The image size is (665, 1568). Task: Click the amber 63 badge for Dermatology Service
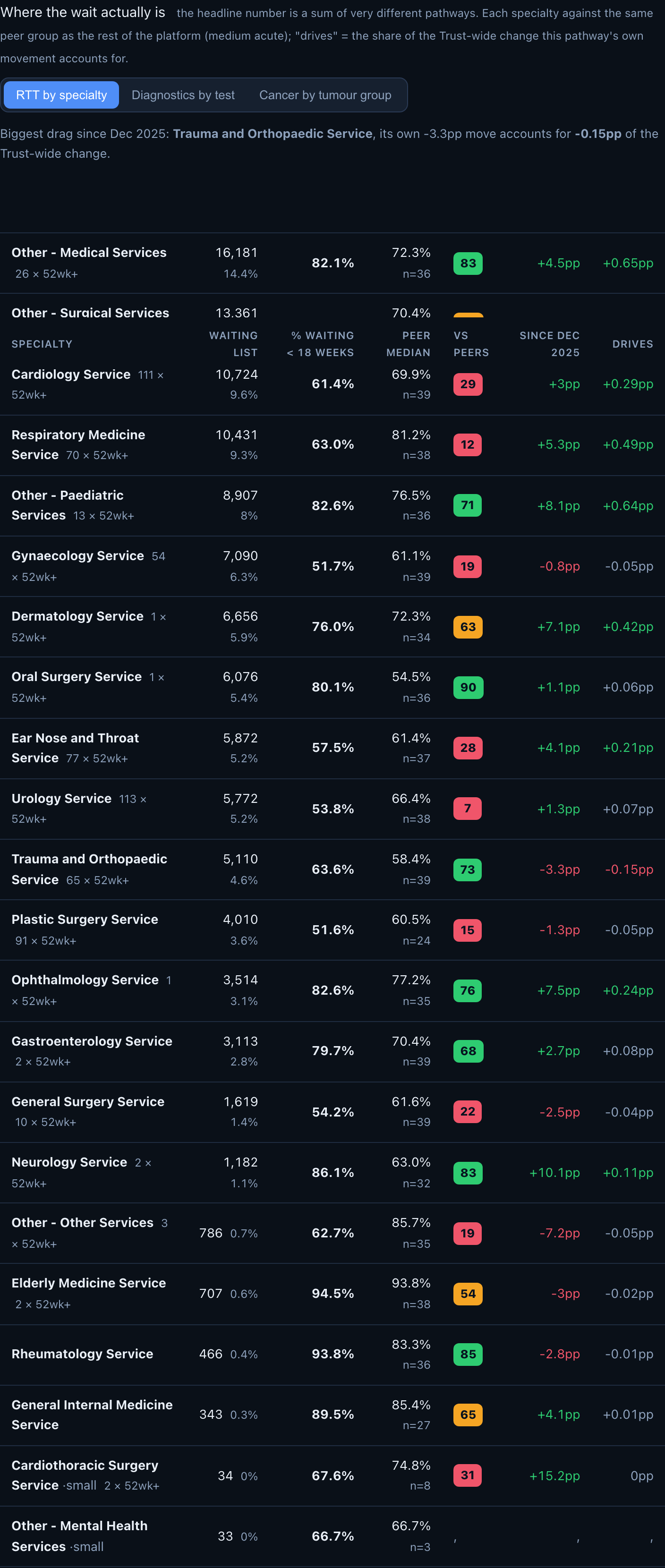(x=468, y=627)
